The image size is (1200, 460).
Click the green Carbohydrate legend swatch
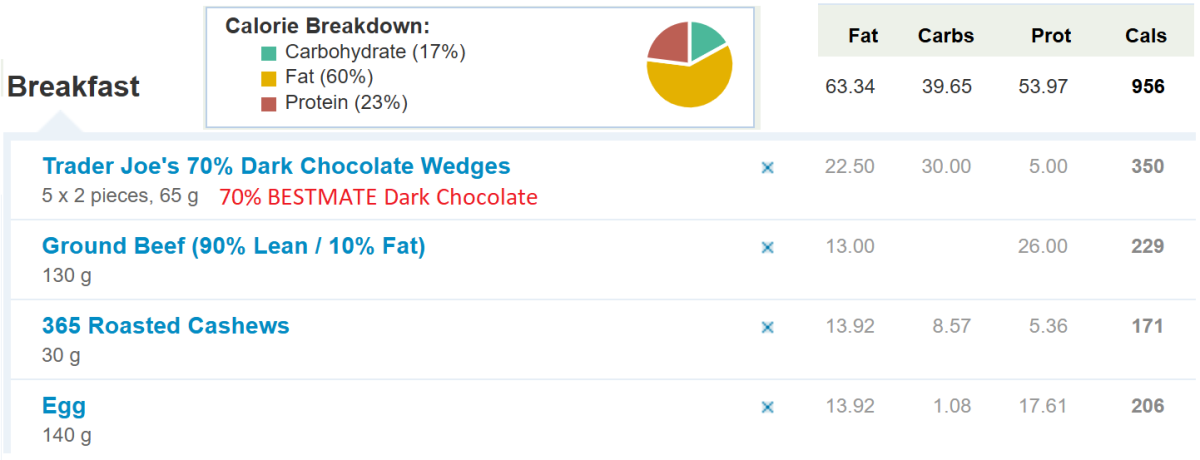[268, 53]
